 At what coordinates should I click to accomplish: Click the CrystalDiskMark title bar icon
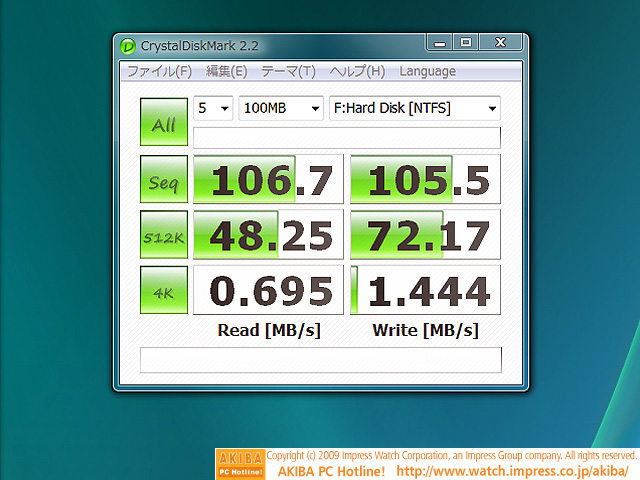[x=128, y=46]
